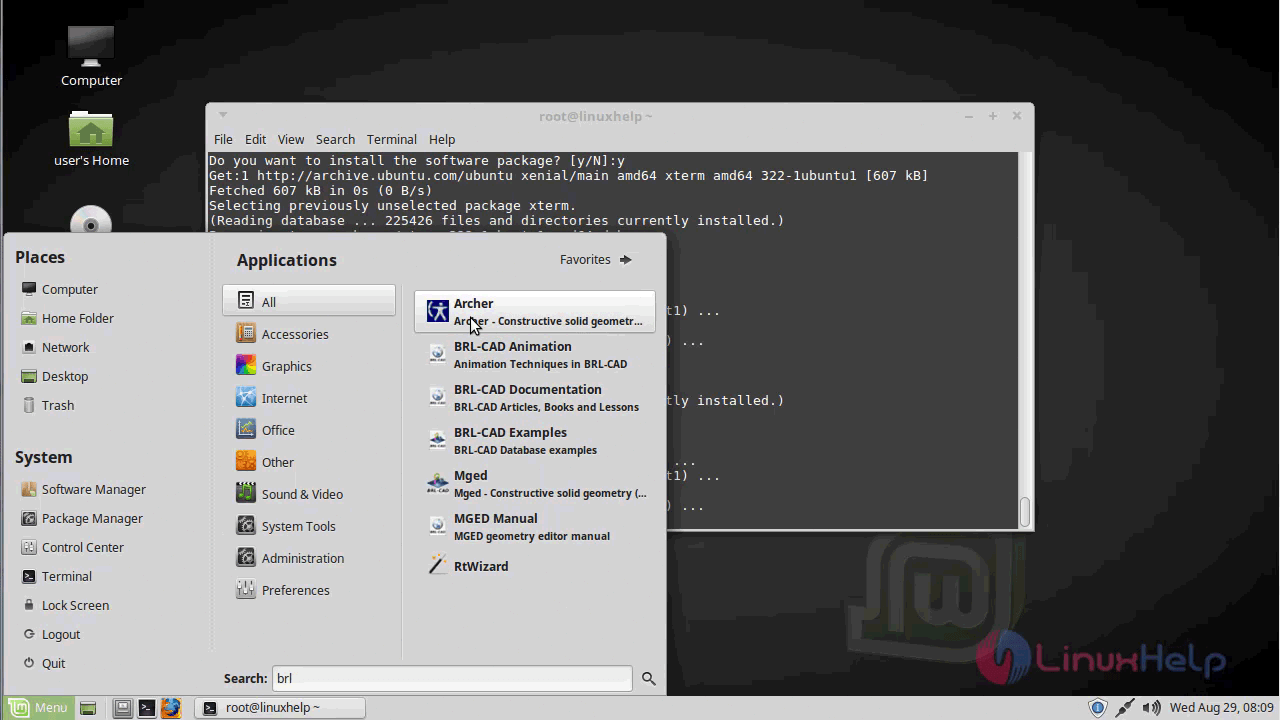Launch Archer from the application results
Image resolution: width=1280 pixels, height=720 pixels.
tap(534, 312)
